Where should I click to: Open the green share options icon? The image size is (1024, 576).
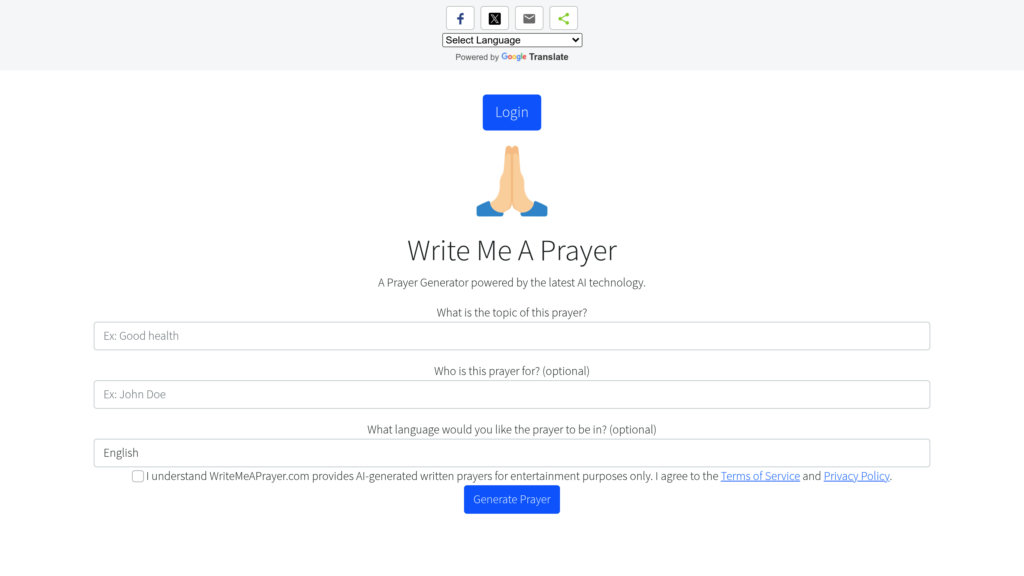pyautogui.click(x=562, y=17)
